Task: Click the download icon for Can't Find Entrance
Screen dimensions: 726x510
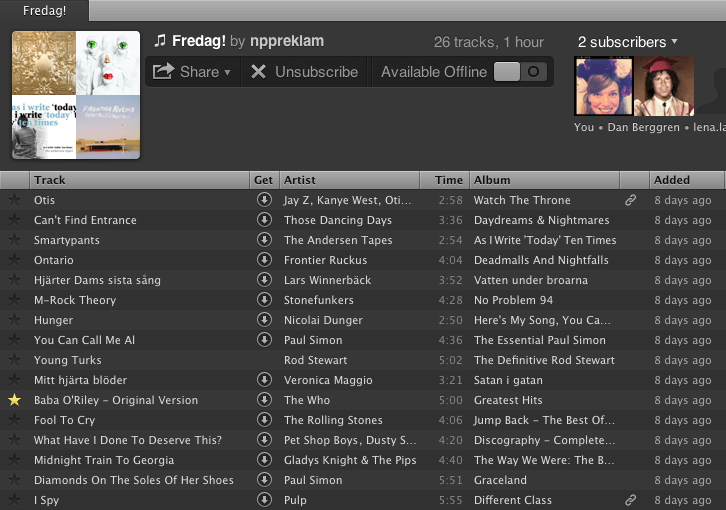Action: point(264,220)
